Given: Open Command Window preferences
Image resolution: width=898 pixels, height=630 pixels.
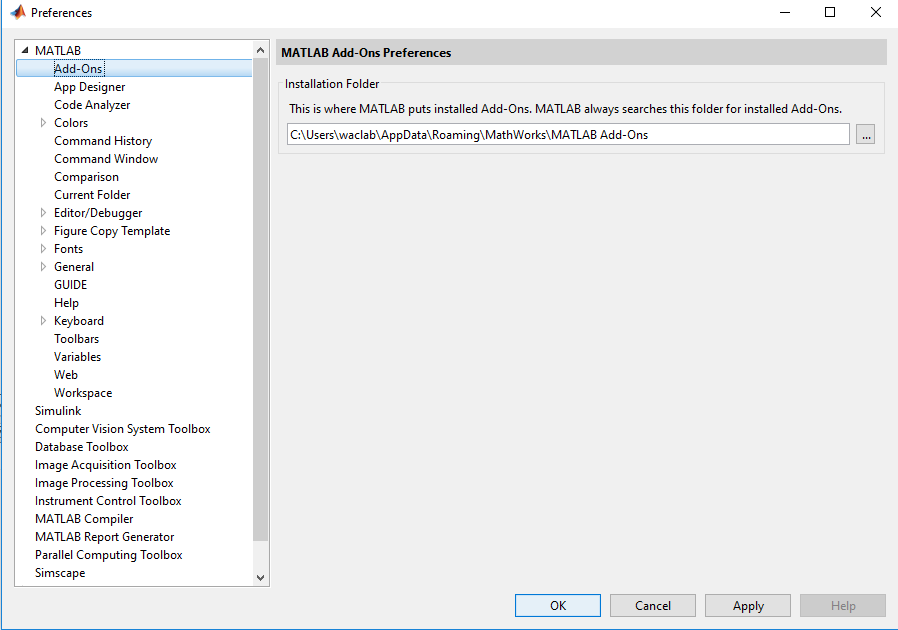Looking at the screenshot, I should coord(106,159).
